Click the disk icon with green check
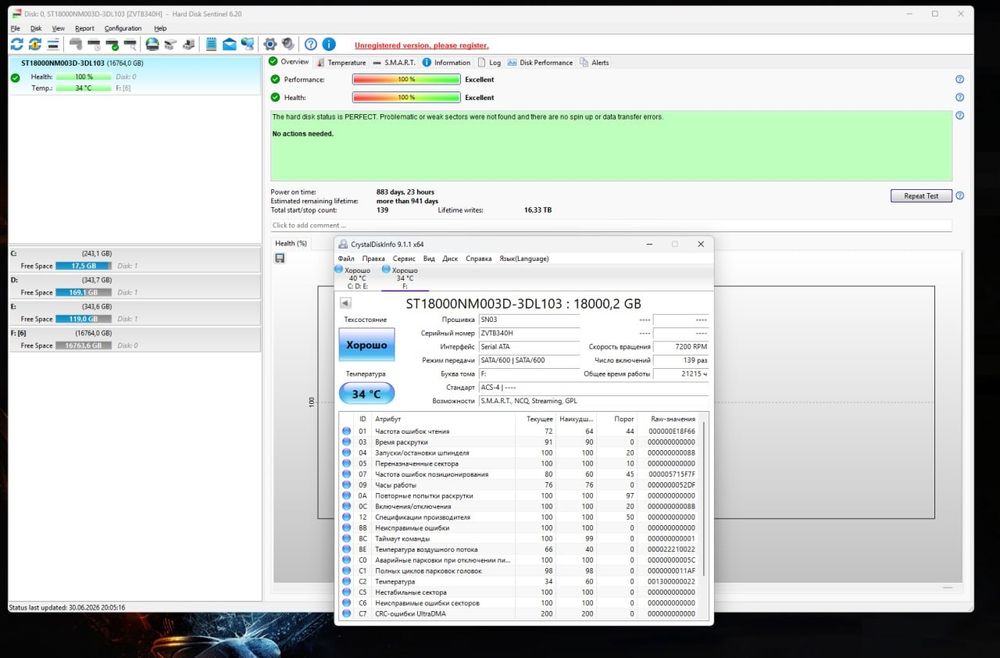 [112, 44]
